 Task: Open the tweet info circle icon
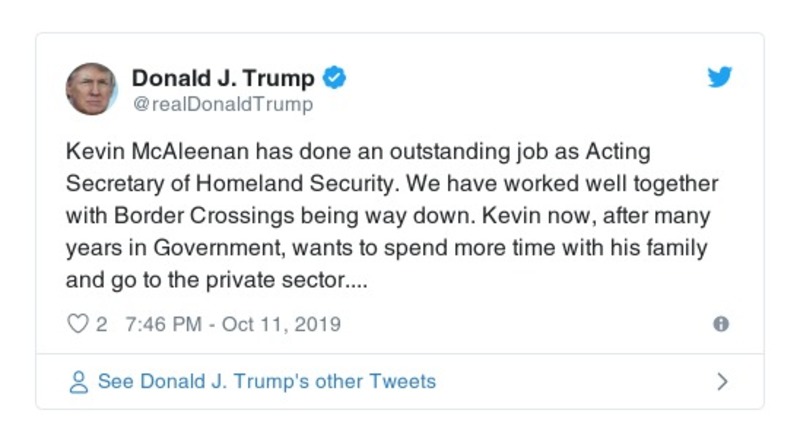point(720,324)
